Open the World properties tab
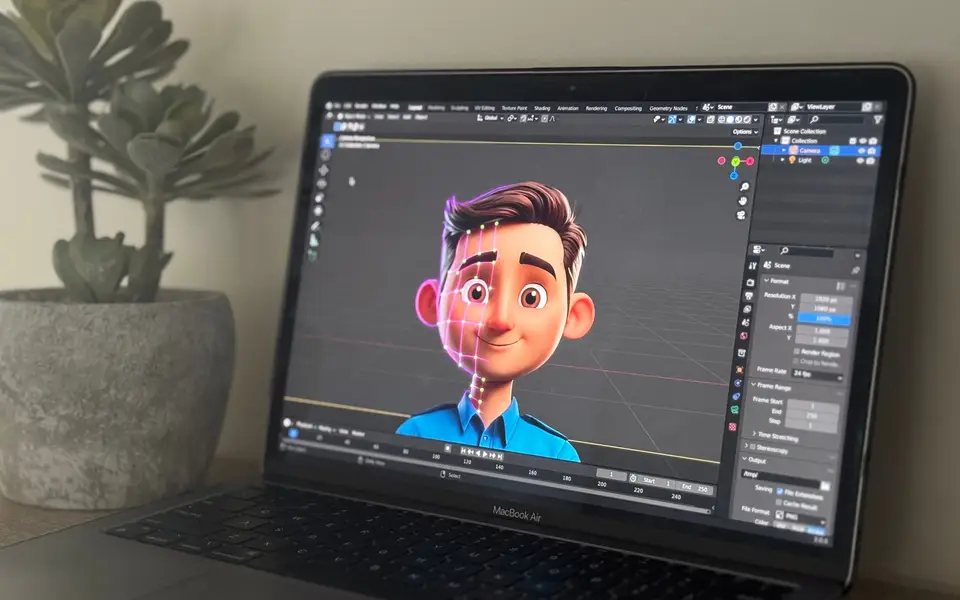Viewport: 960px width, 600px height. (x=743, y=336)
